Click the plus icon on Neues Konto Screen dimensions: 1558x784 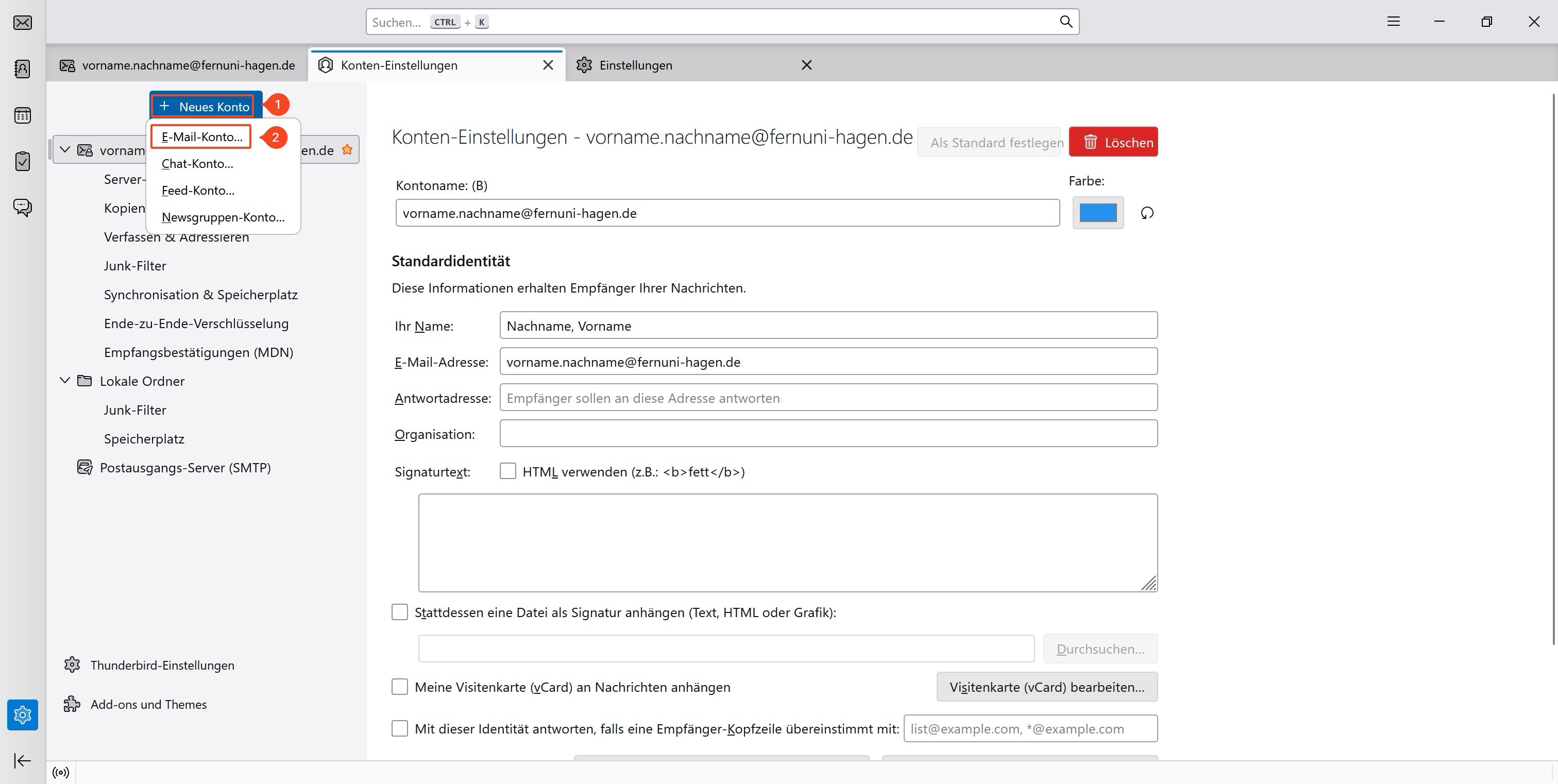[x=164, y=106]
